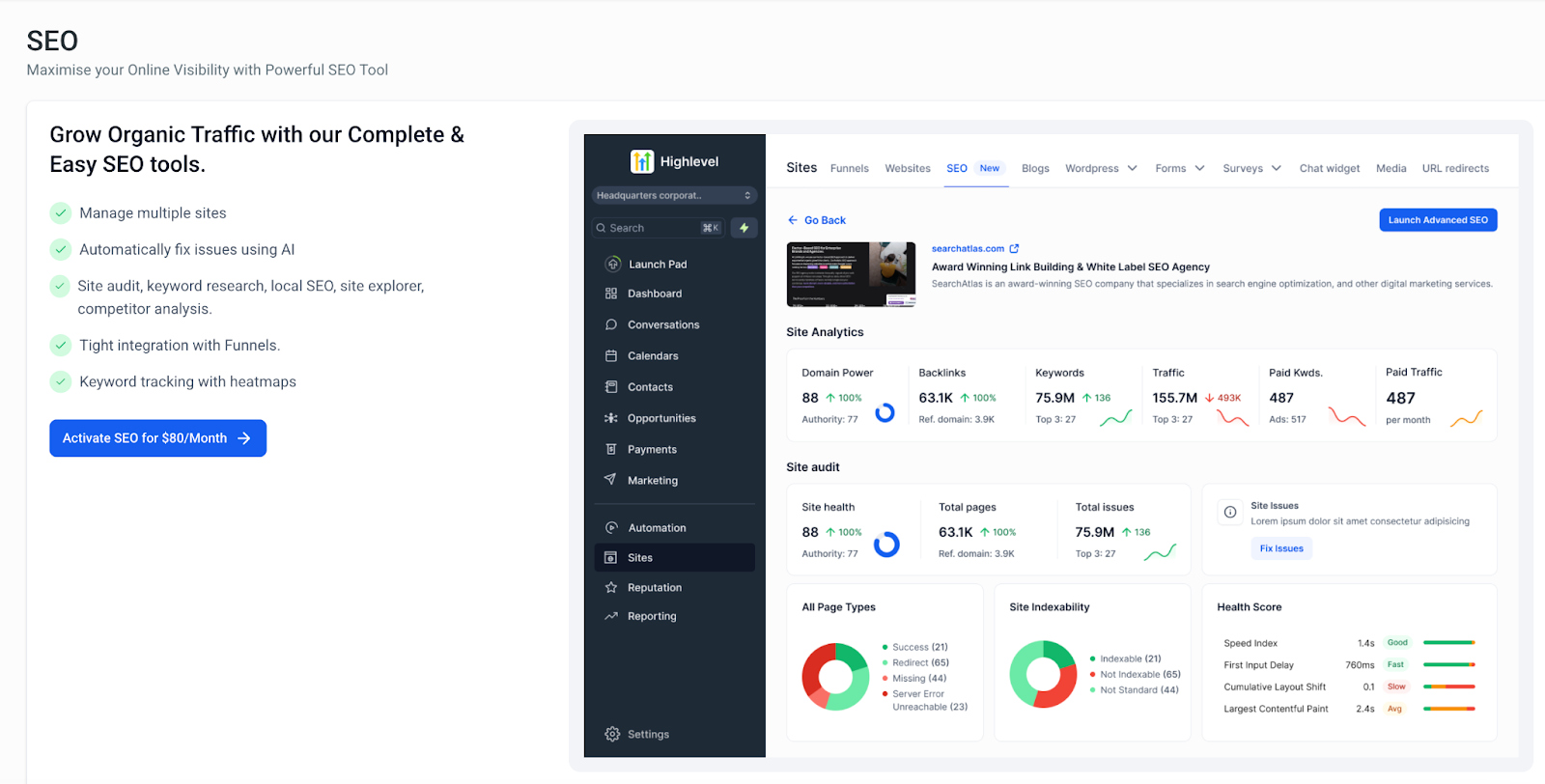The image size is (1545, 784).
Task: Click the Site health circular progress ring
Action: [x=886, y=545]
